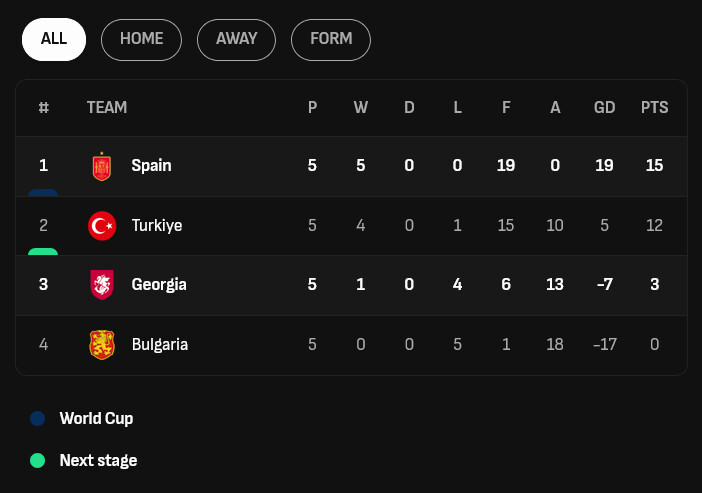This screenshot has height=493, width=702.
Task: Click the Georgia team crest icon
Action: click(x=102, y=285)
